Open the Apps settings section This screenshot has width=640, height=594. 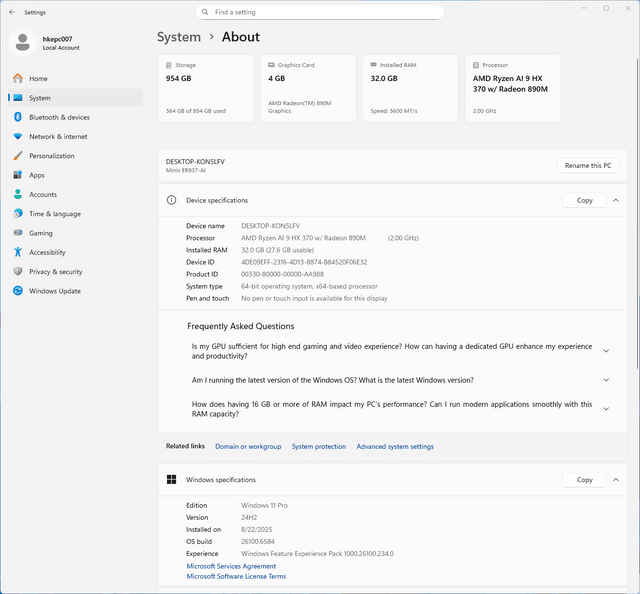pyautogui.click(x=76, y=175)
